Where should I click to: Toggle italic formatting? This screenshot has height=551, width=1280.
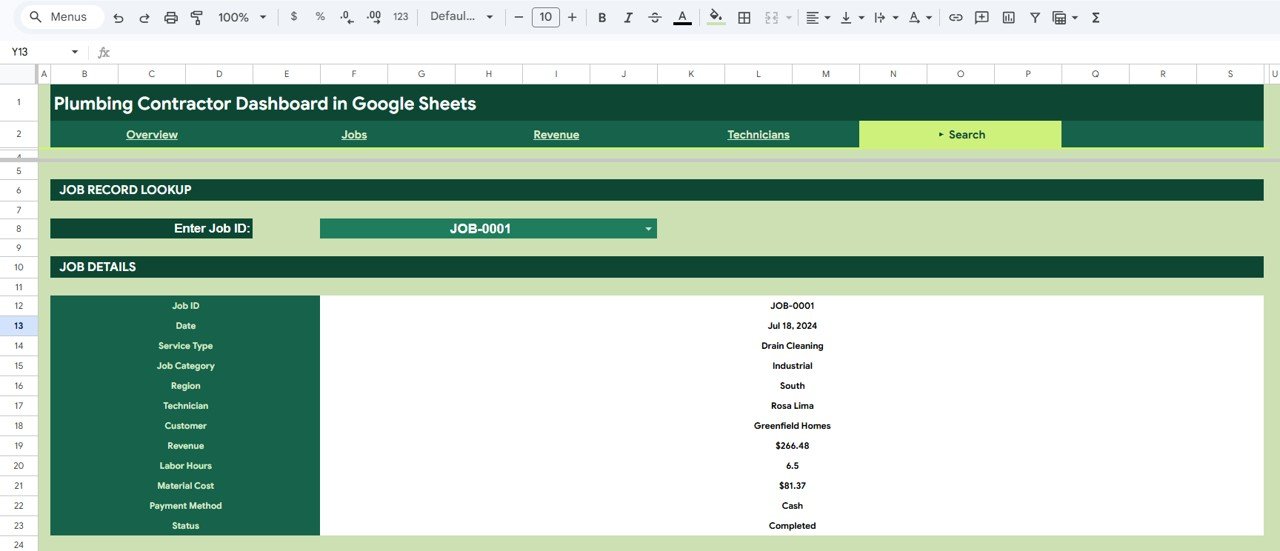628,17
